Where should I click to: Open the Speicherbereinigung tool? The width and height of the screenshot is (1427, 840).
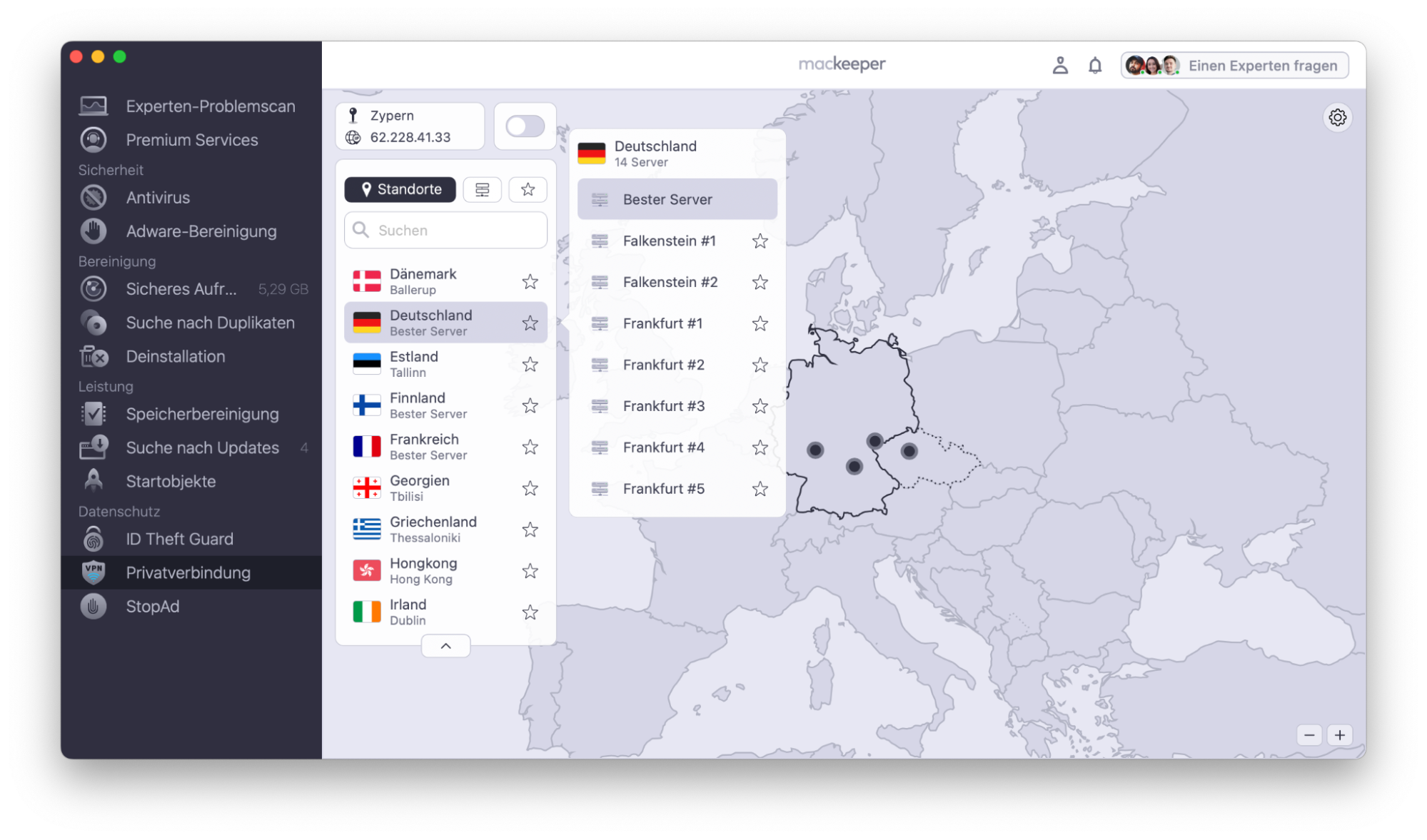point(203,413)
